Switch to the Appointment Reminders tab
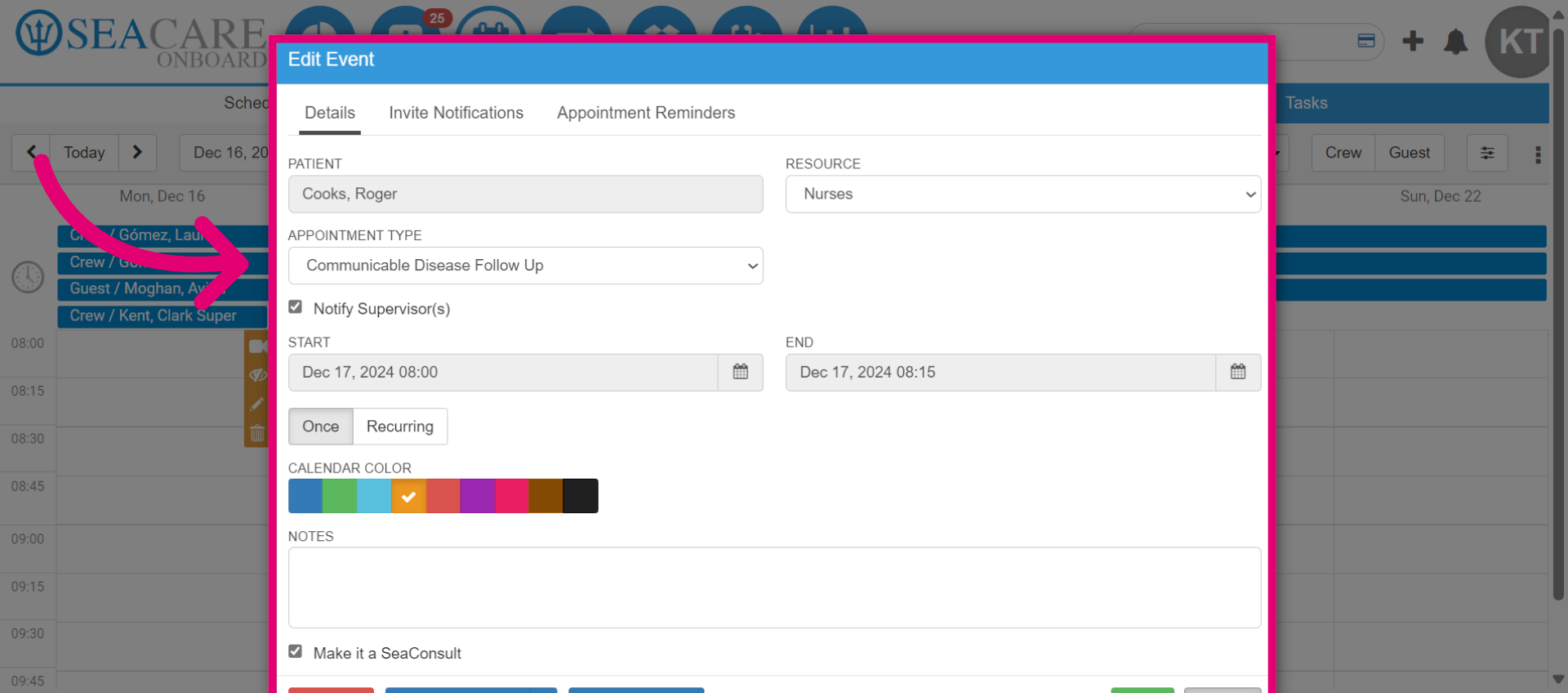 (x=646, y=113)
